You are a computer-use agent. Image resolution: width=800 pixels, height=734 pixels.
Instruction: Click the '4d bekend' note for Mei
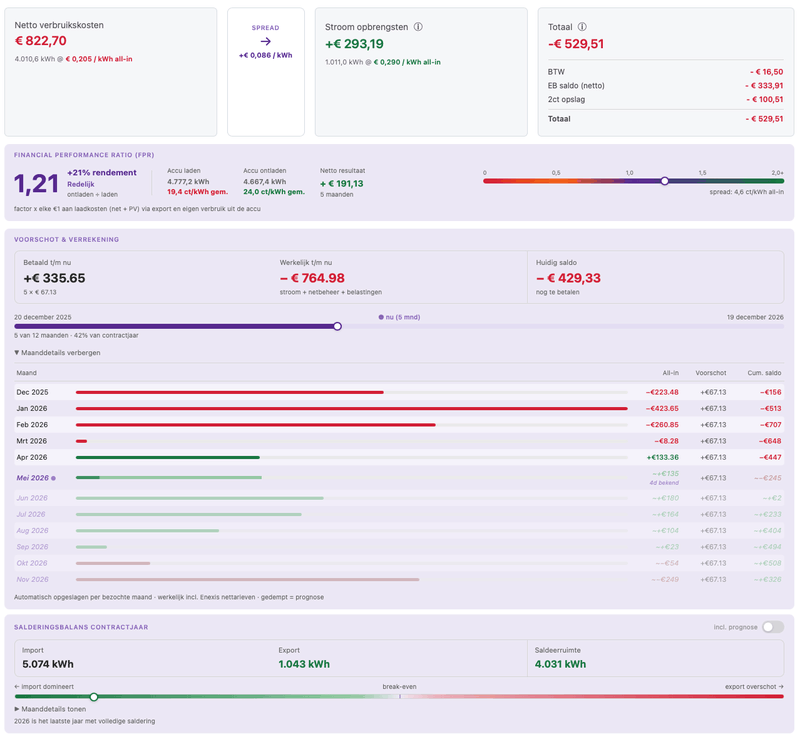click(x=664, y=483)
